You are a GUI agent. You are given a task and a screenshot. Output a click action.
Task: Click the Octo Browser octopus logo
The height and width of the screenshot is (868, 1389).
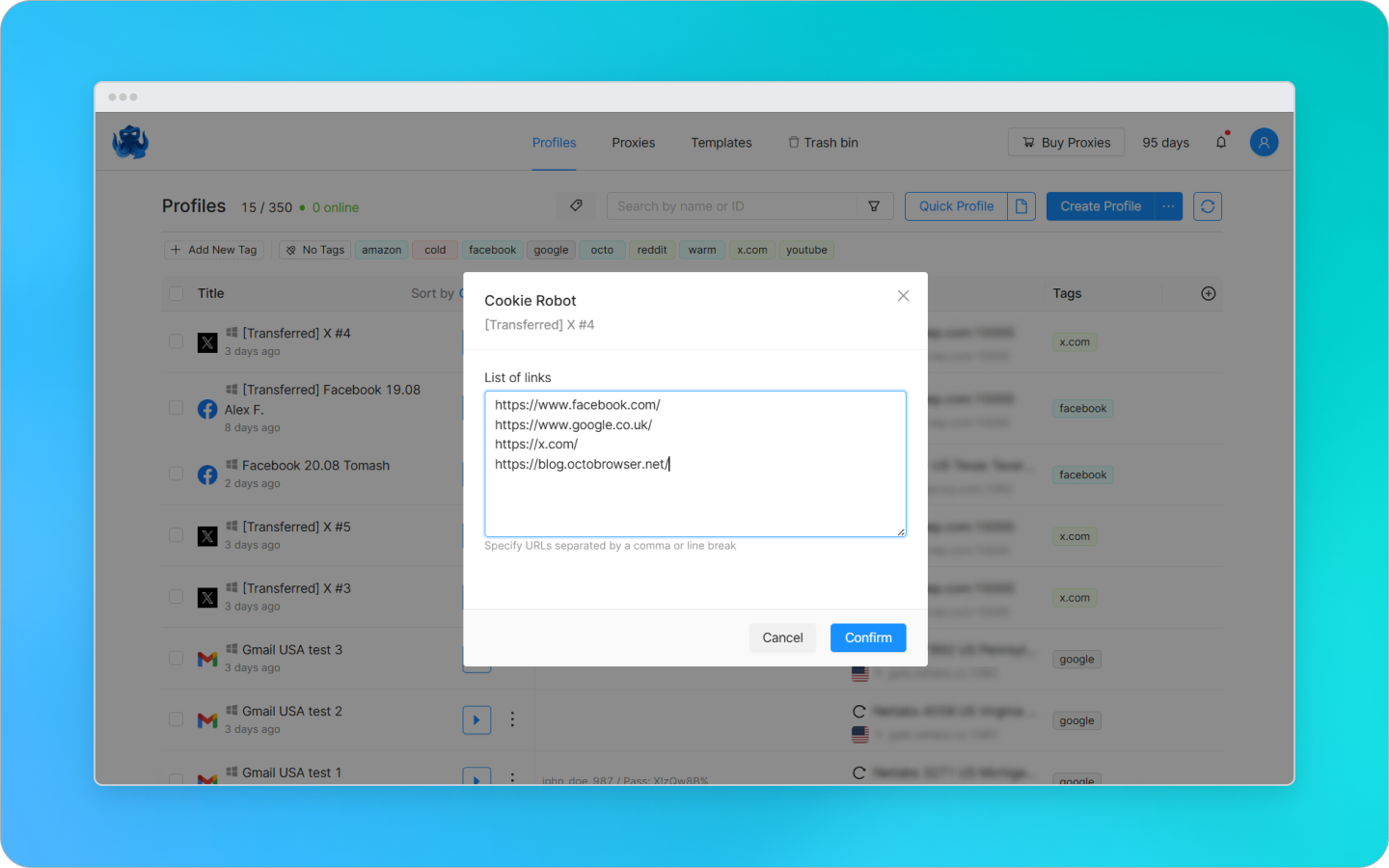(x=129, y=141)
